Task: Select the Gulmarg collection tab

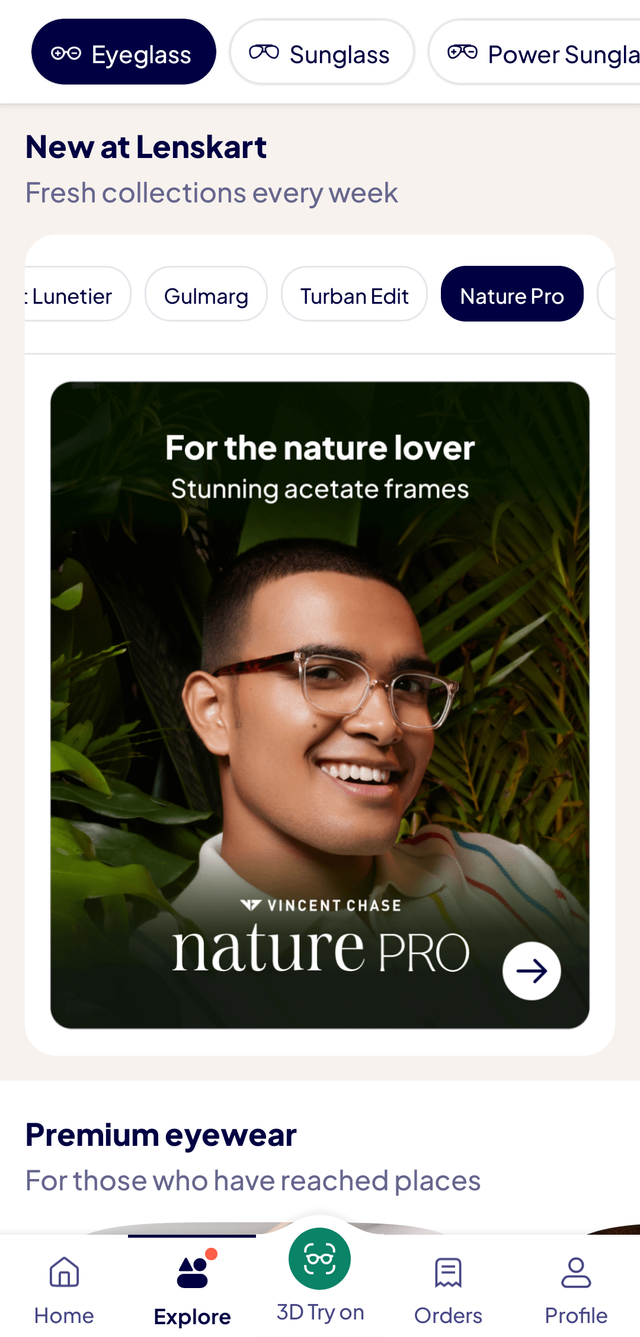Action: [206, 294]
